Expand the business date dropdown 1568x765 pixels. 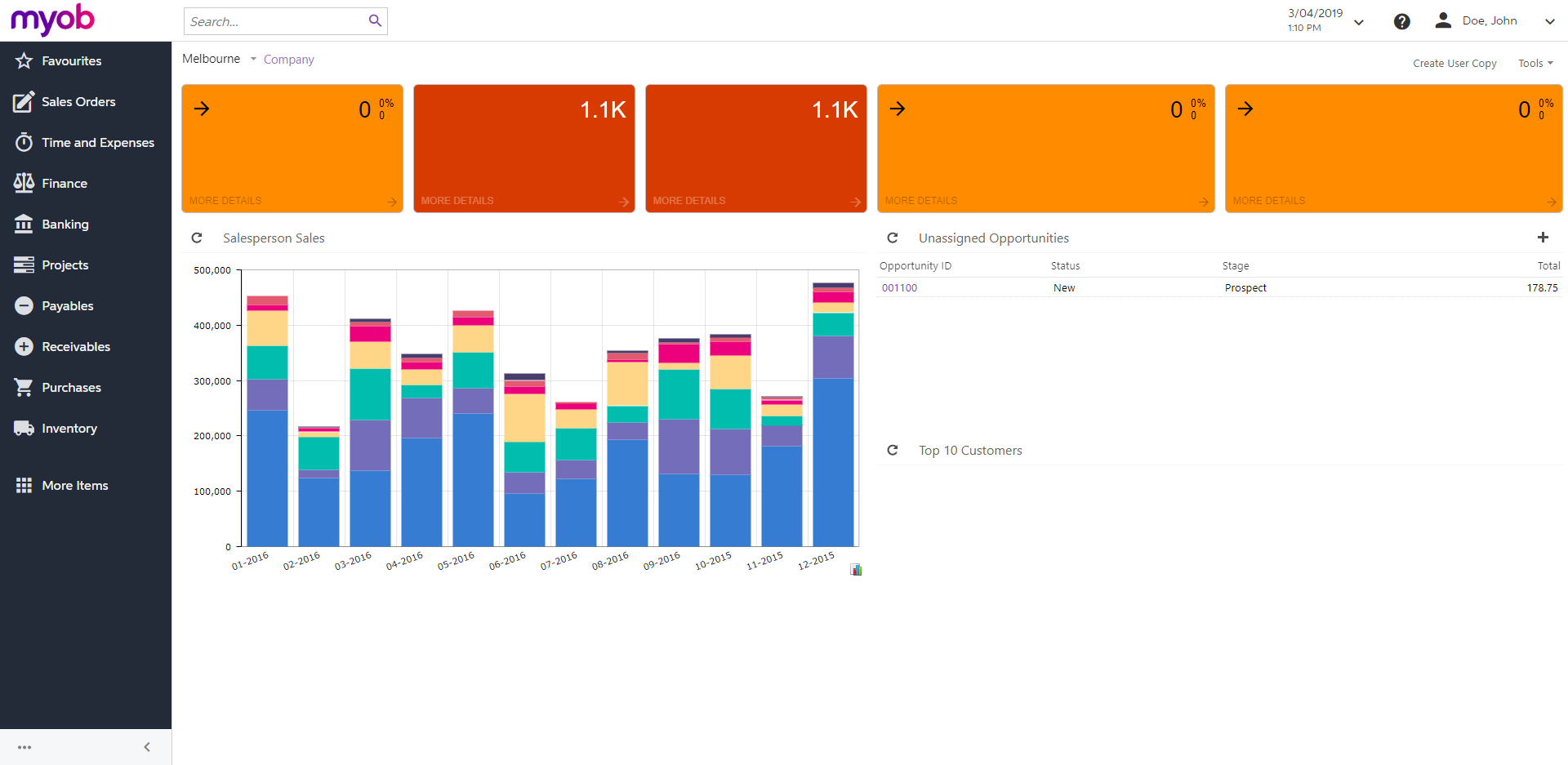point(1359,22)
